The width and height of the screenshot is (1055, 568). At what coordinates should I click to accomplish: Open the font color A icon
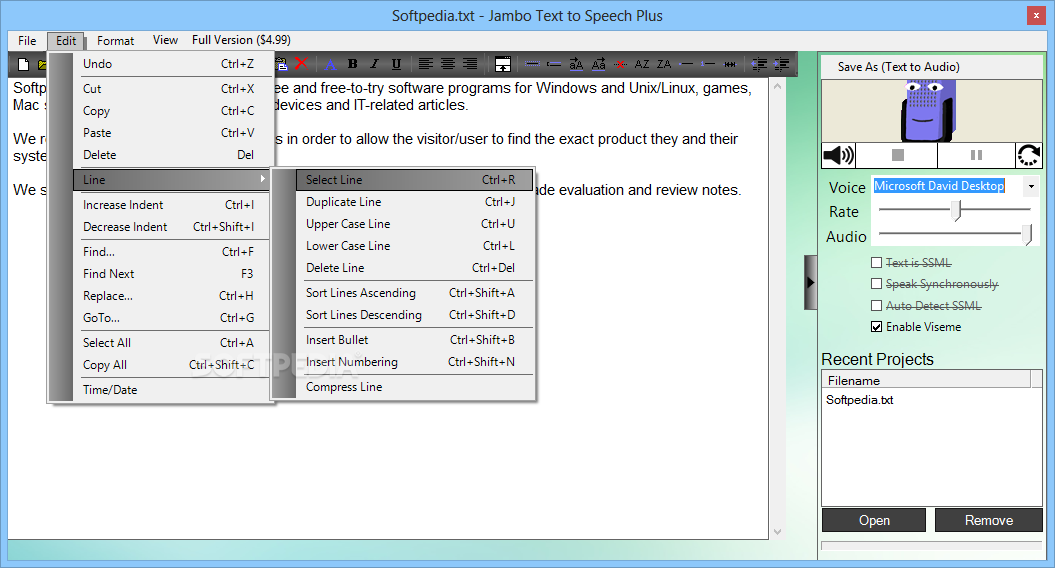330,65
